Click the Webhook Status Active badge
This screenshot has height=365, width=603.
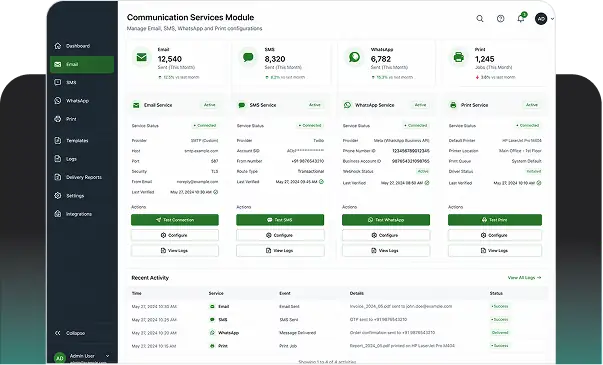point(423,172)
